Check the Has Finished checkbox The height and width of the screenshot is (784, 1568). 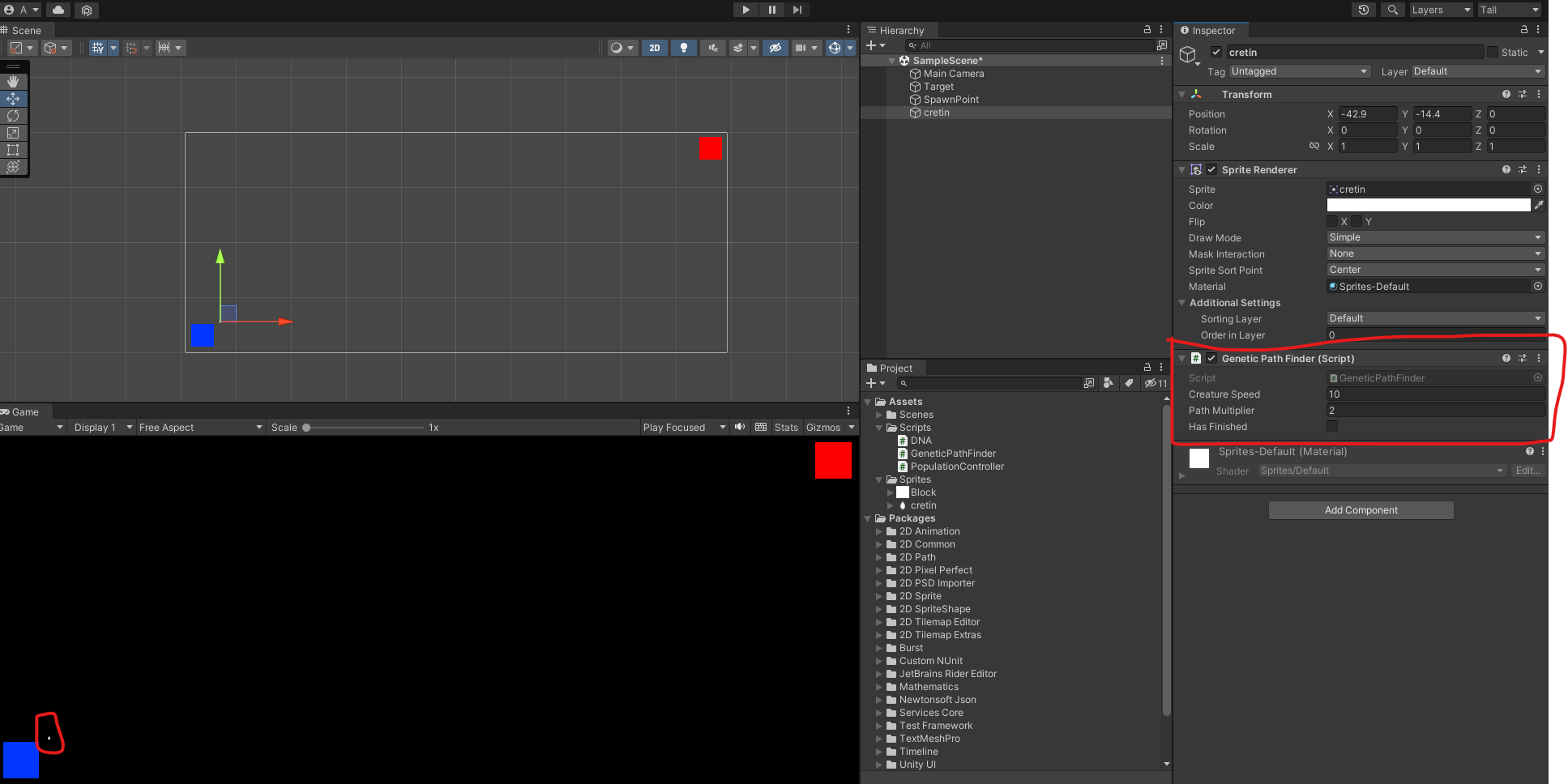click(1332, 427)
